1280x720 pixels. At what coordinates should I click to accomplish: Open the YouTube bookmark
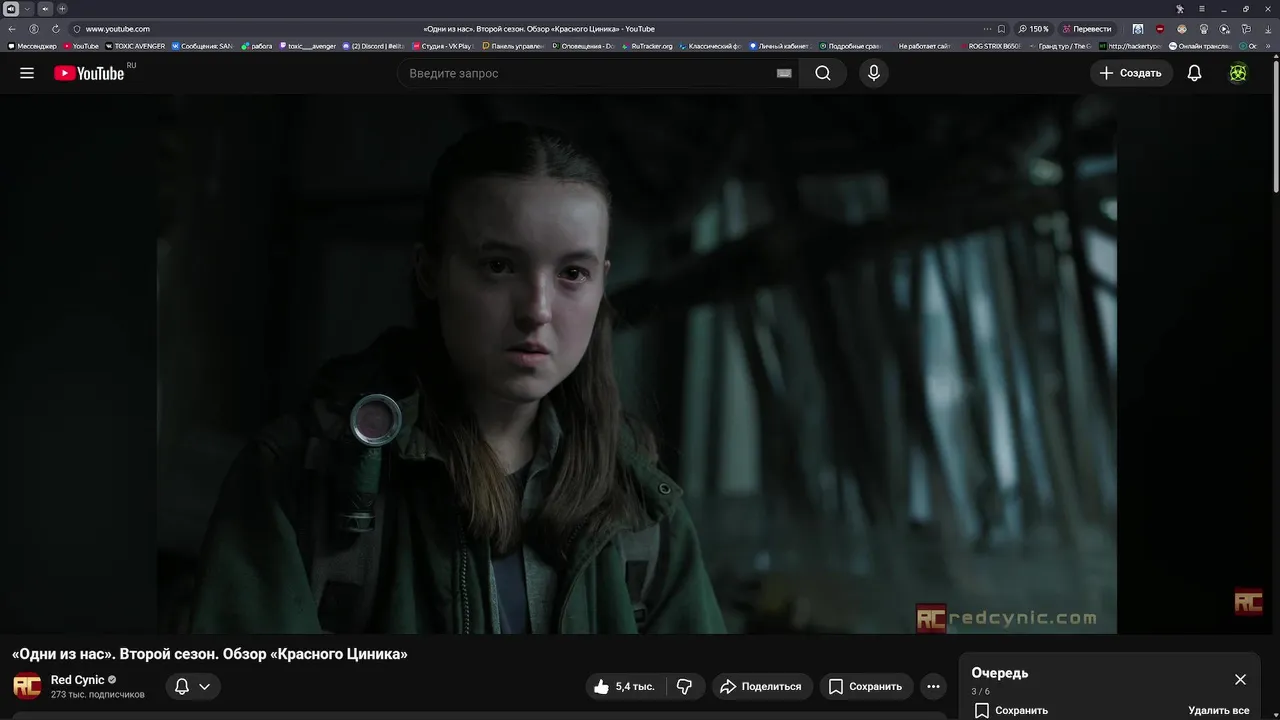coord(81,46)
